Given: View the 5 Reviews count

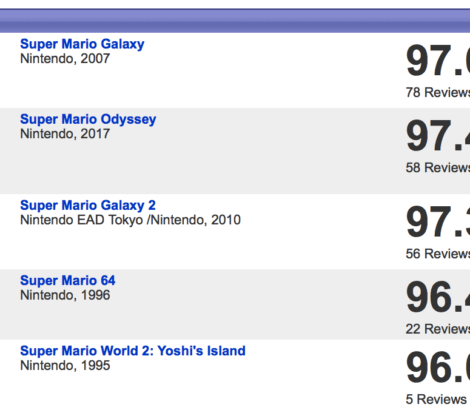Looking at the screenshot, I should [x=436, y=399].
